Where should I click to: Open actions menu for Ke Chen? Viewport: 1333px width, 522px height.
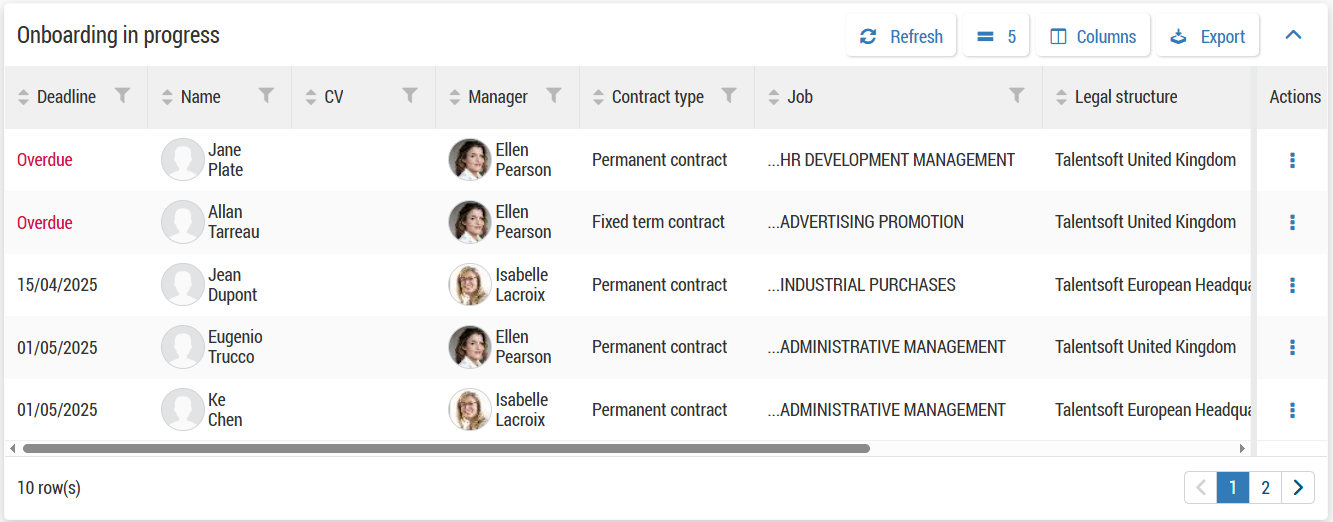(x=1292, y=410)
